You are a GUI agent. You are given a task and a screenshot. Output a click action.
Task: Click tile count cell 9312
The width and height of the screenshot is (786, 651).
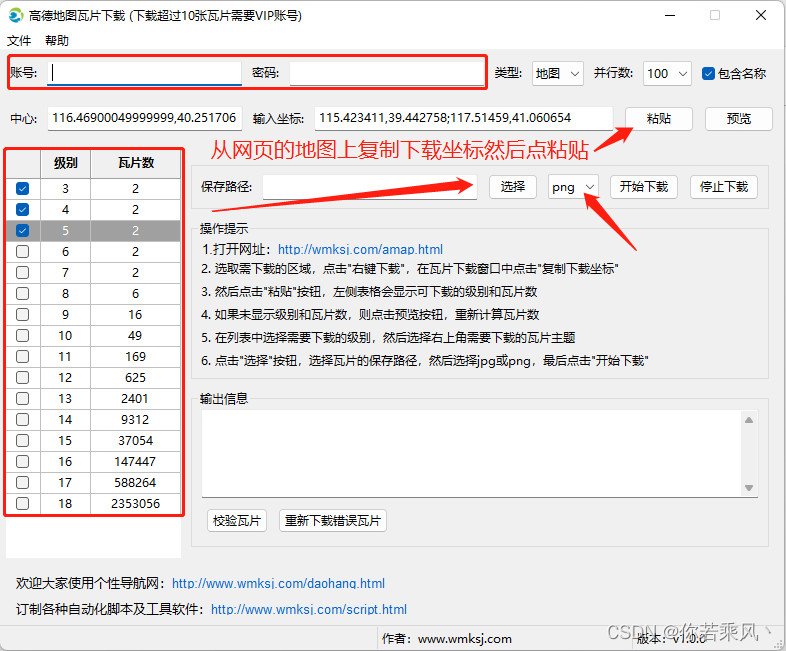pos(135,419)
